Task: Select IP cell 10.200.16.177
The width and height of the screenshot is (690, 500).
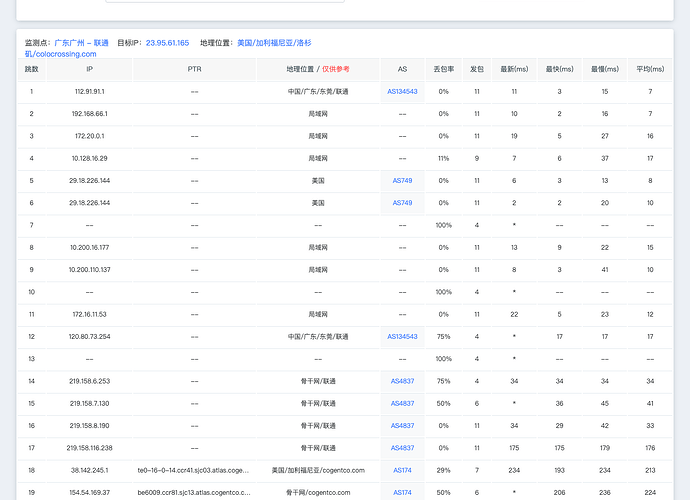Action: pos(89,247)
